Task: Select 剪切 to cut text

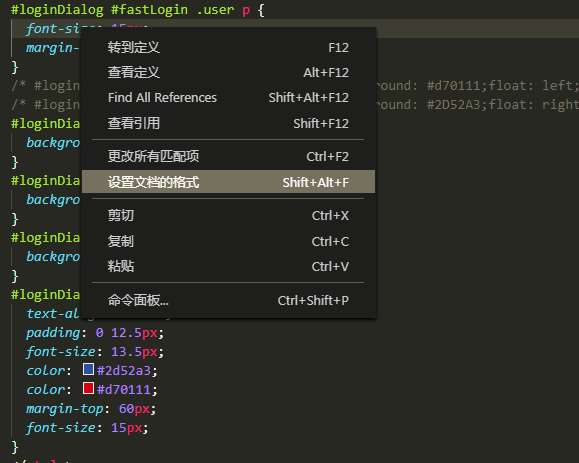Action: coord(228,215)
